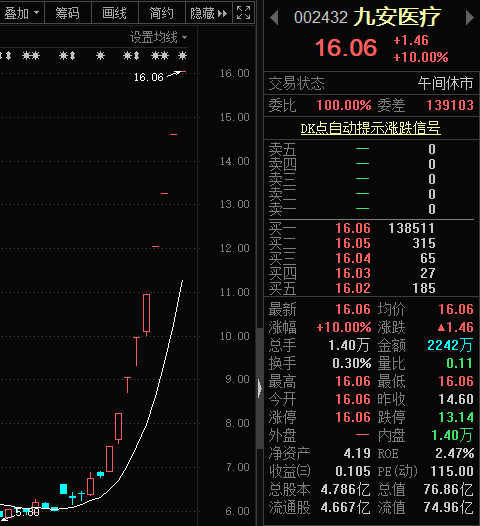Select the 画线 draw line tool

[x=114, y=13]
